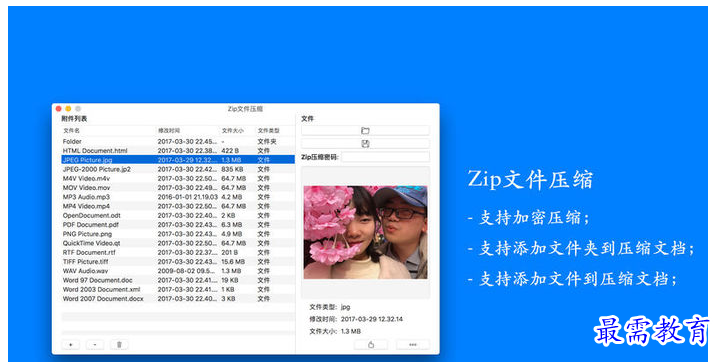The height and width of the screenshot is (362, 718).
Task: Click the 835 KB size cell
Action: (x=232, y=169)
